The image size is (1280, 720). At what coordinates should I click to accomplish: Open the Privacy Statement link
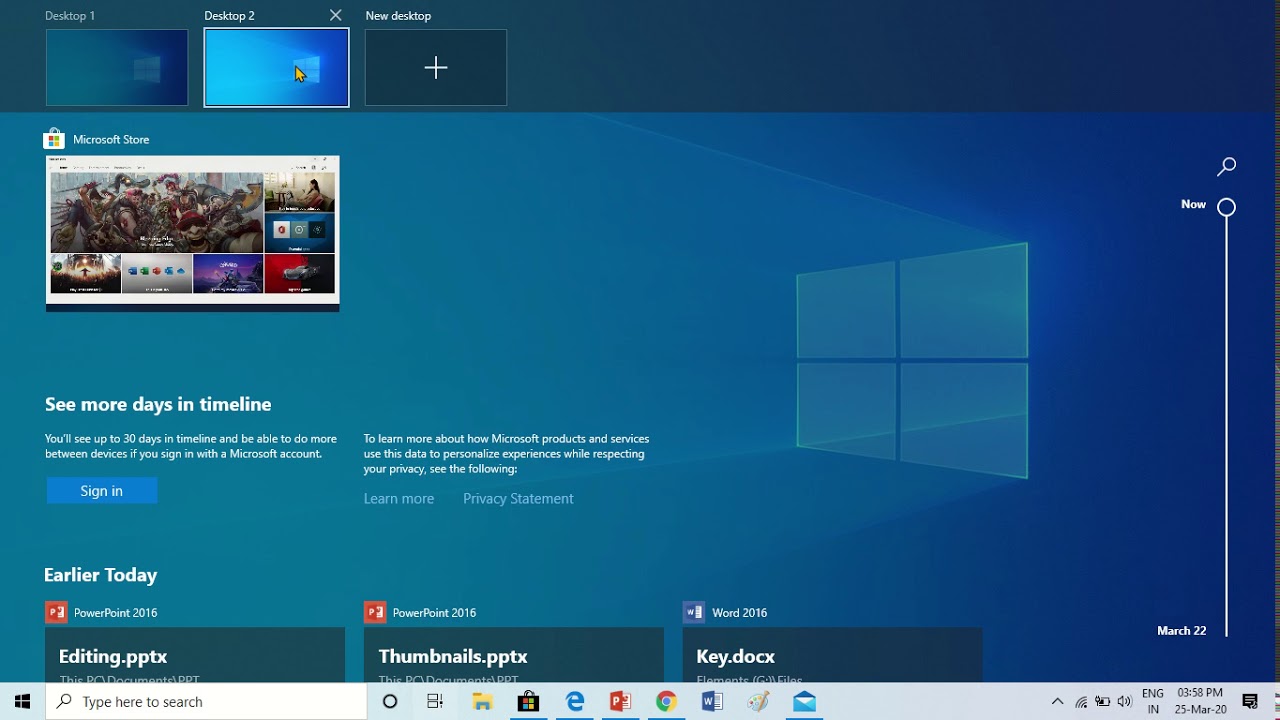[x=518, y=498]
